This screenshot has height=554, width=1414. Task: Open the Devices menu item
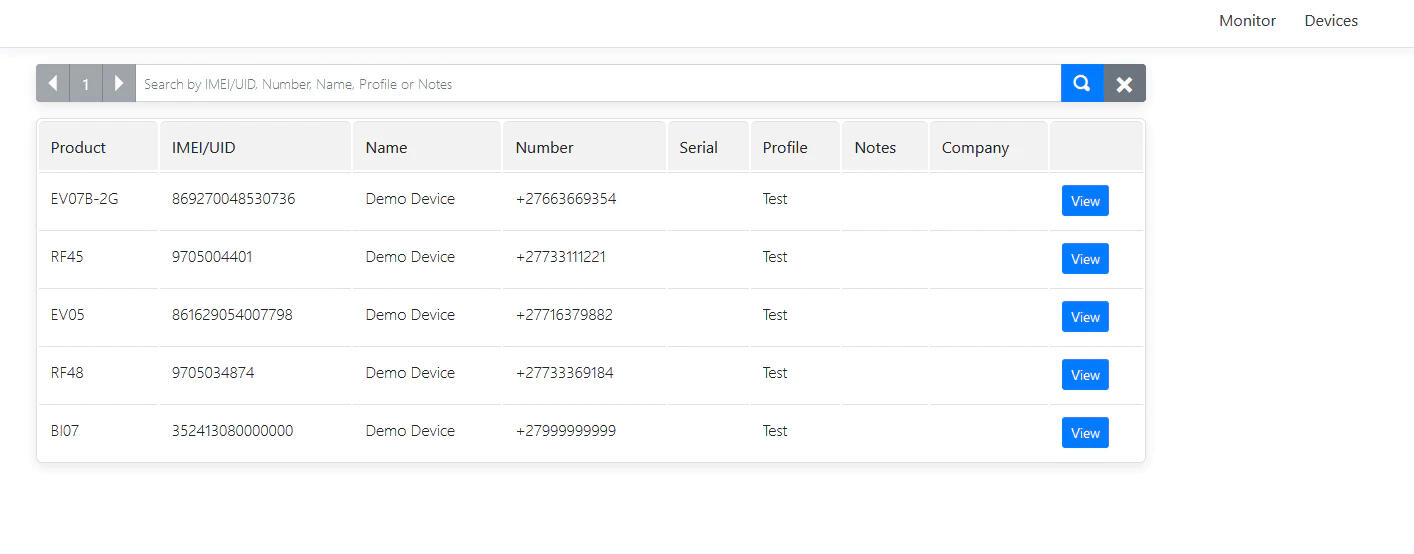click(1331, 21)
